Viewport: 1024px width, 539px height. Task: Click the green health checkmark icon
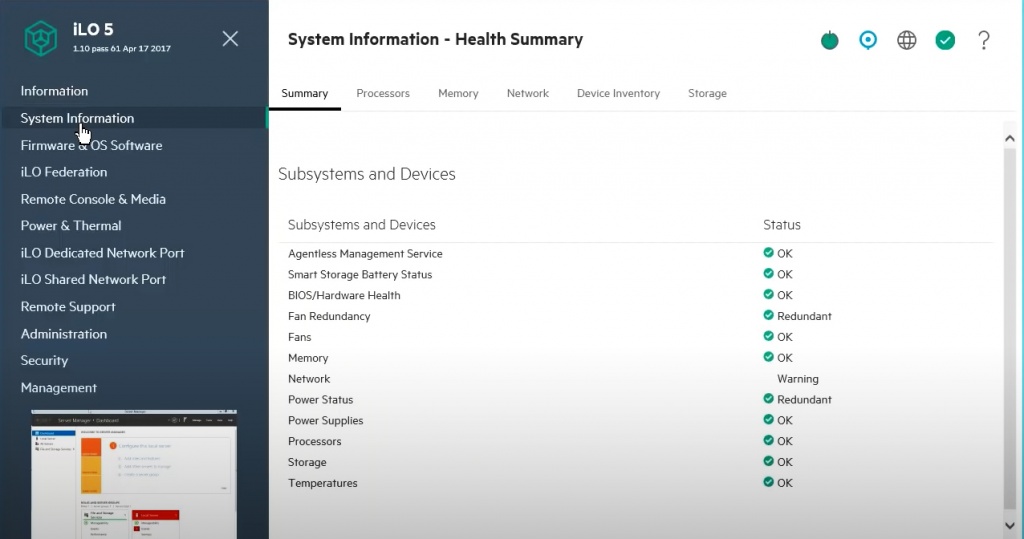(x=945, y=40)
